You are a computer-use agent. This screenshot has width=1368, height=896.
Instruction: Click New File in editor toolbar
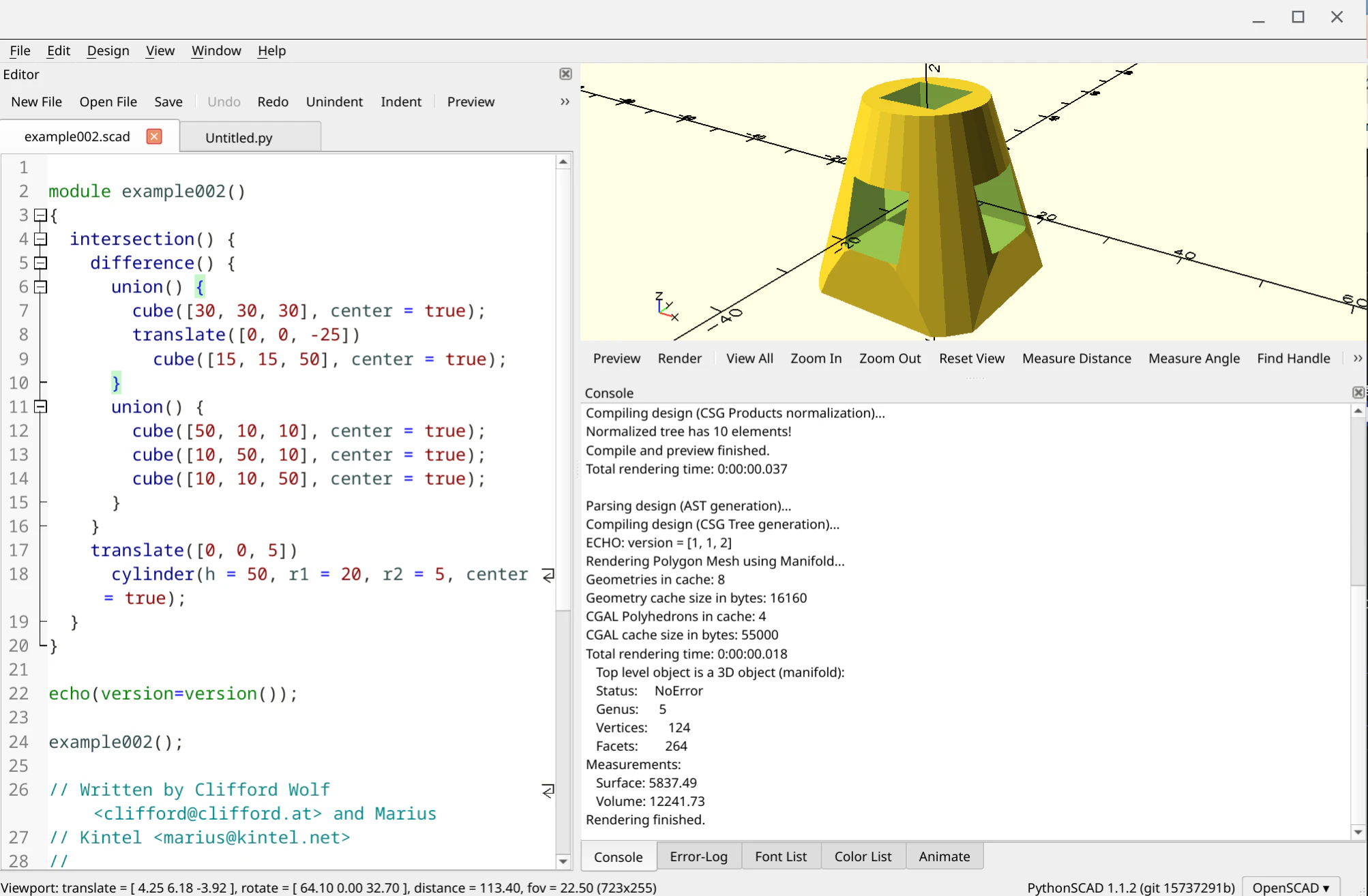[x=36, y=102]
